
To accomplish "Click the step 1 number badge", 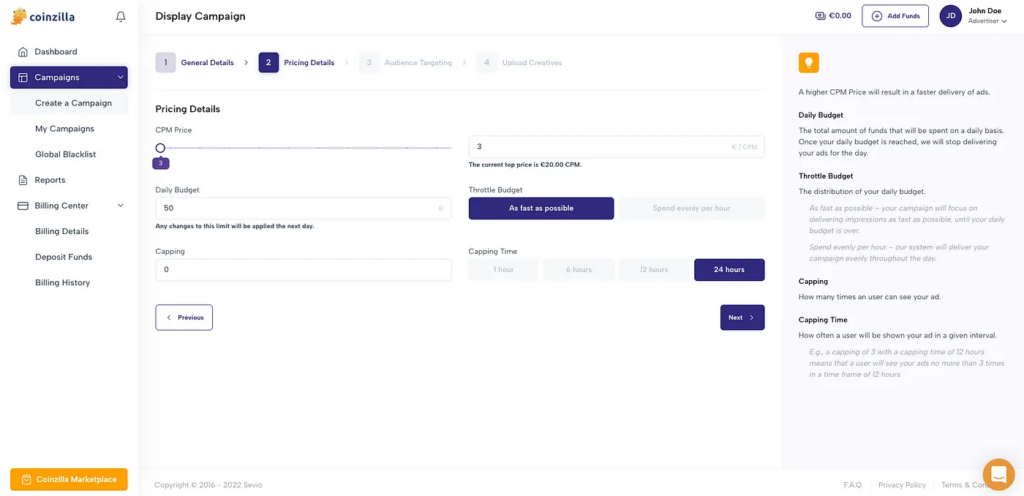I will (166, 63).
